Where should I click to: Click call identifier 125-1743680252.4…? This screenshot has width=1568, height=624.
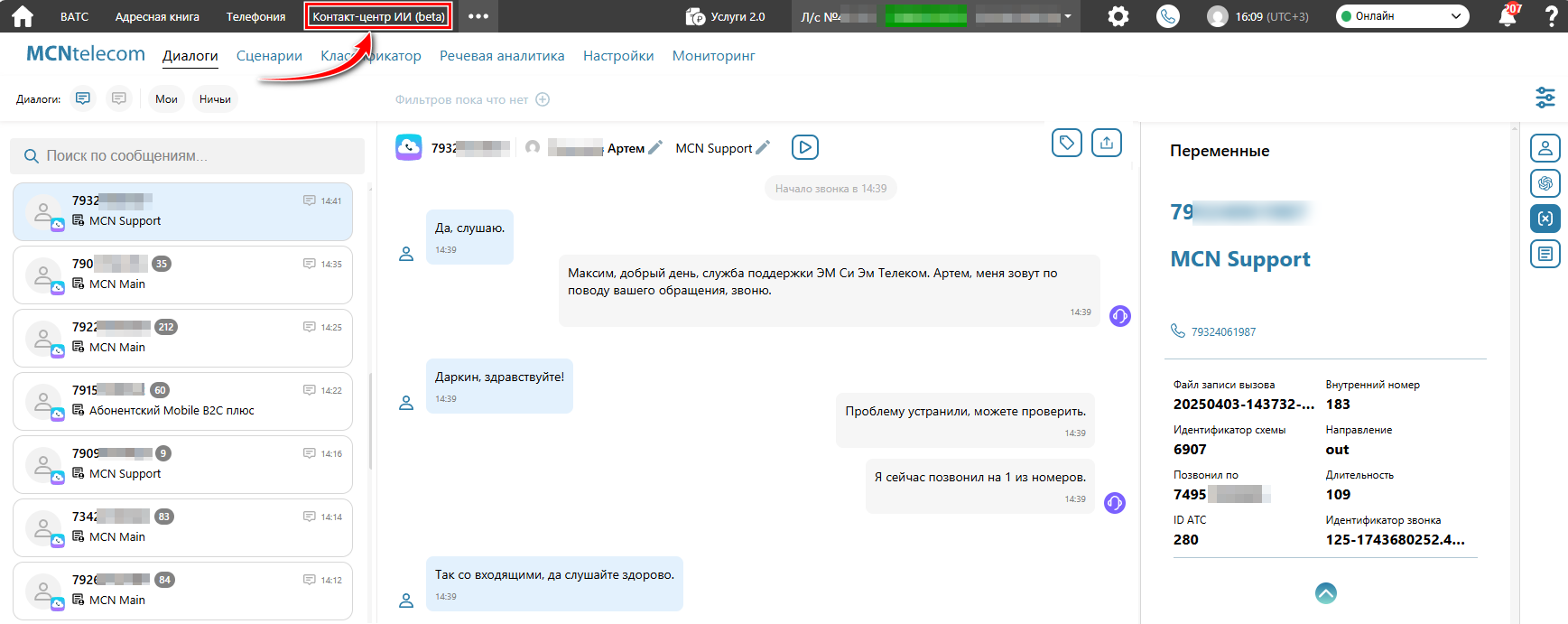[x=1395, y=540]
